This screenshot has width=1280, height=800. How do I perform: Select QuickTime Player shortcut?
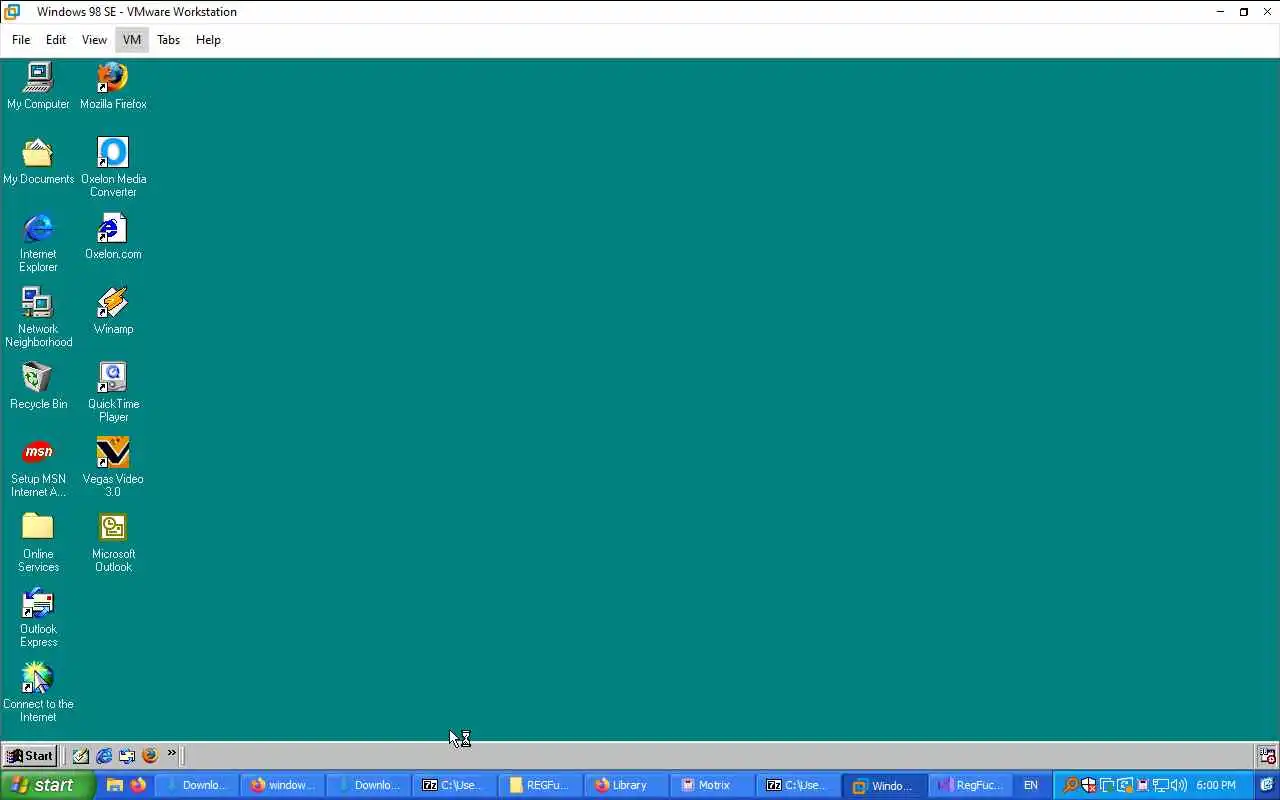pos(113,392)
